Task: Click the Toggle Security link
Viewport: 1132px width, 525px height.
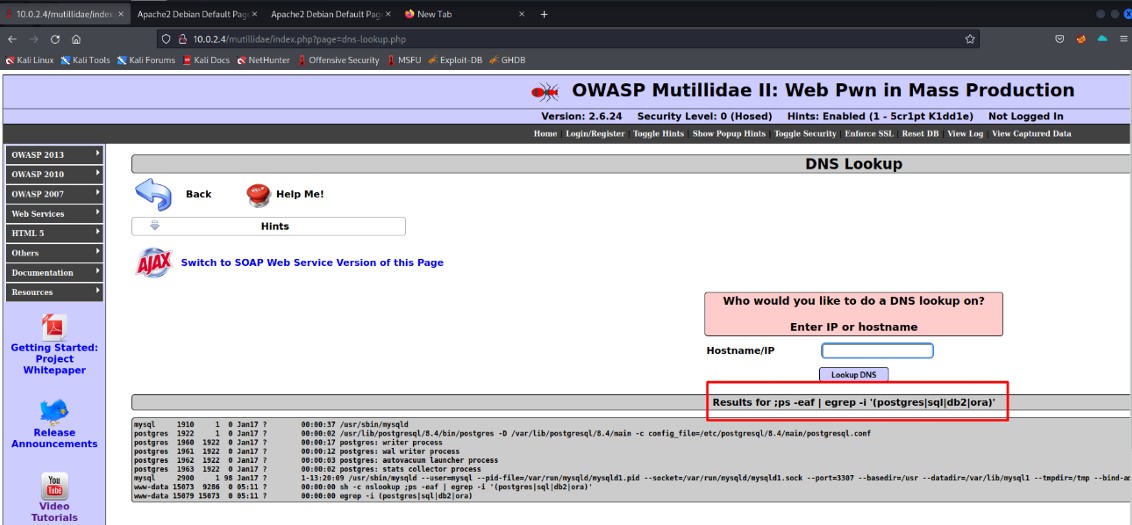Action: point(805,134)
